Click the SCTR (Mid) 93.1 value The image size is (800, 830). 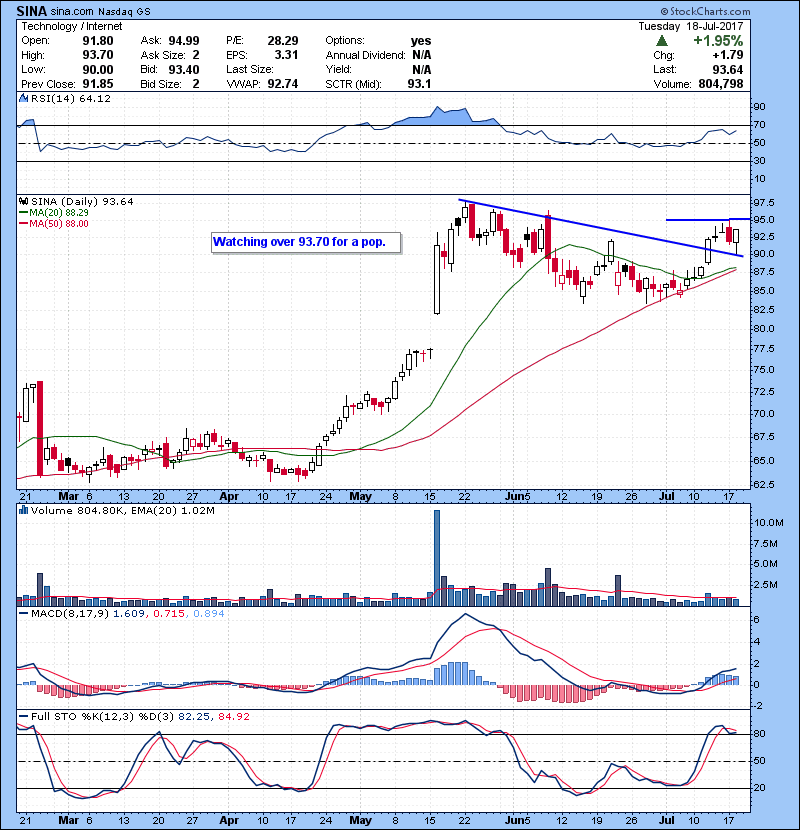(x=419, y=84)
